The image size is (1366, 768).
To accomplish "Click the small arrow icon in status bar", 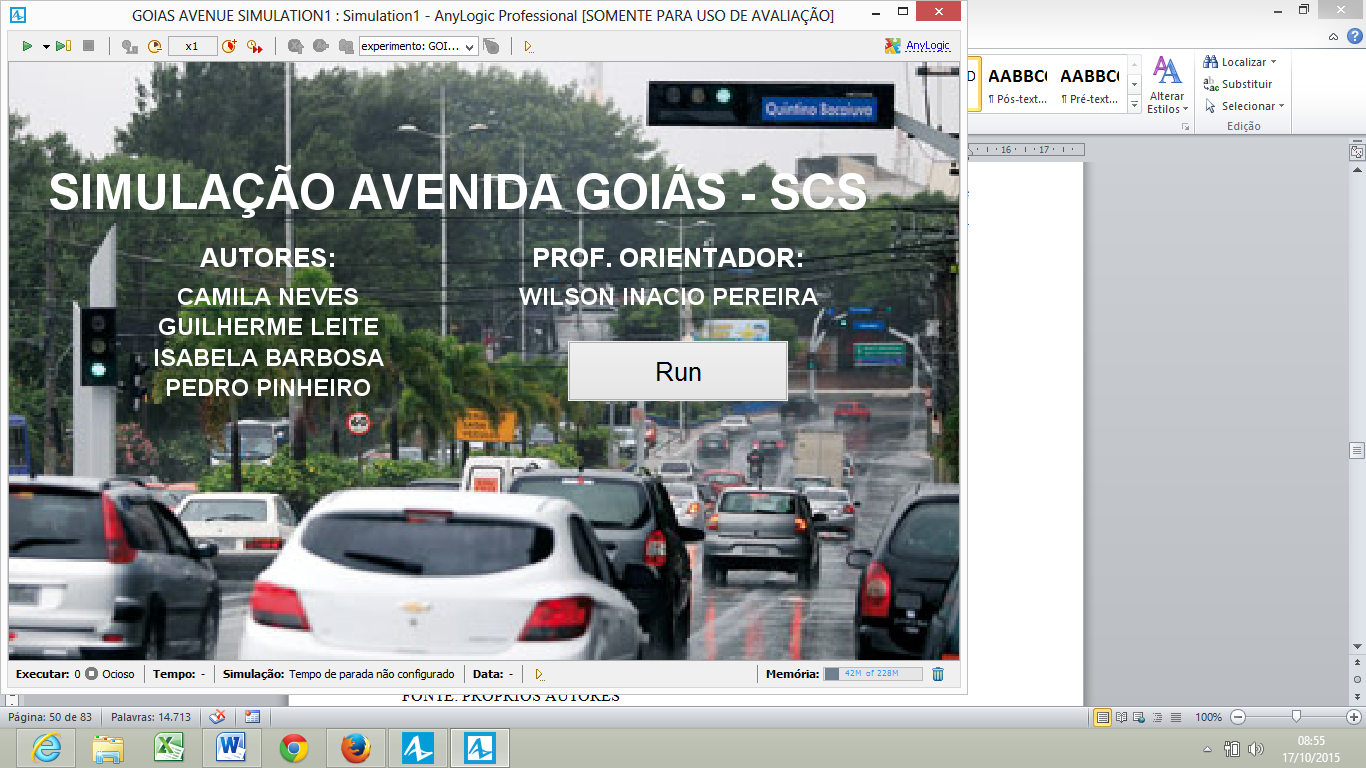I will point(540,675).
